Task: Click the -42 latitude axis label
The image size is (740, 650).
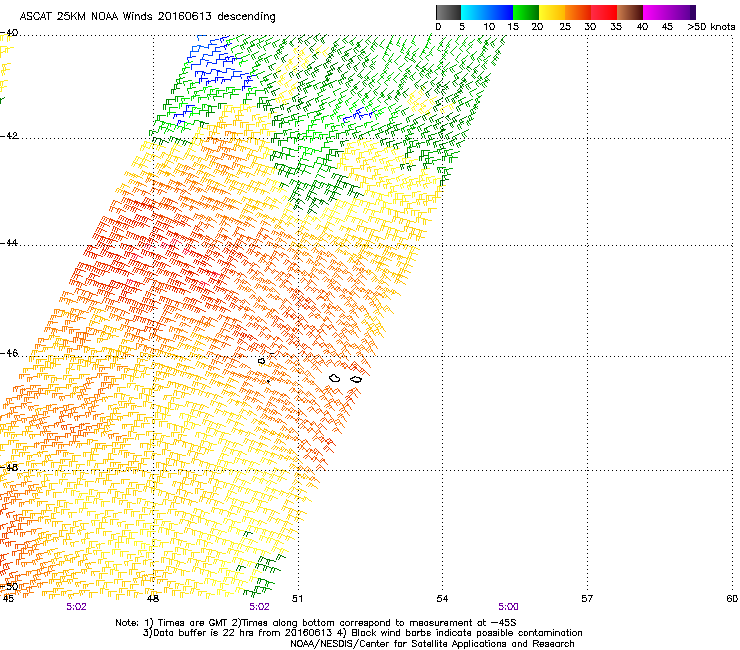Action: pyautogui.click(x=9, y=136)
